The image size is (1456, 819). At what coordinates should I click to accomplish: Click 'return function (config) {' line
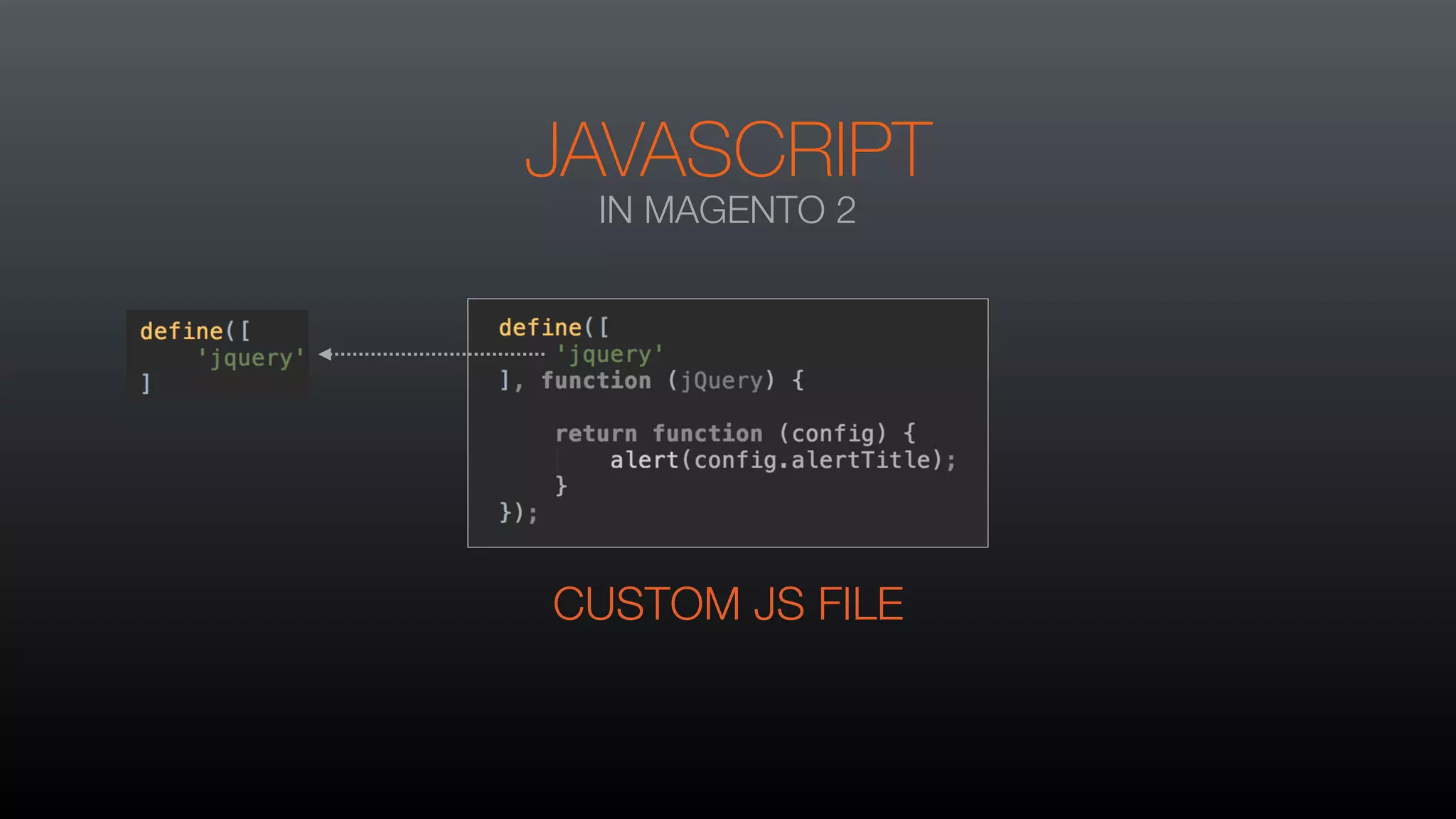(735, 433)
